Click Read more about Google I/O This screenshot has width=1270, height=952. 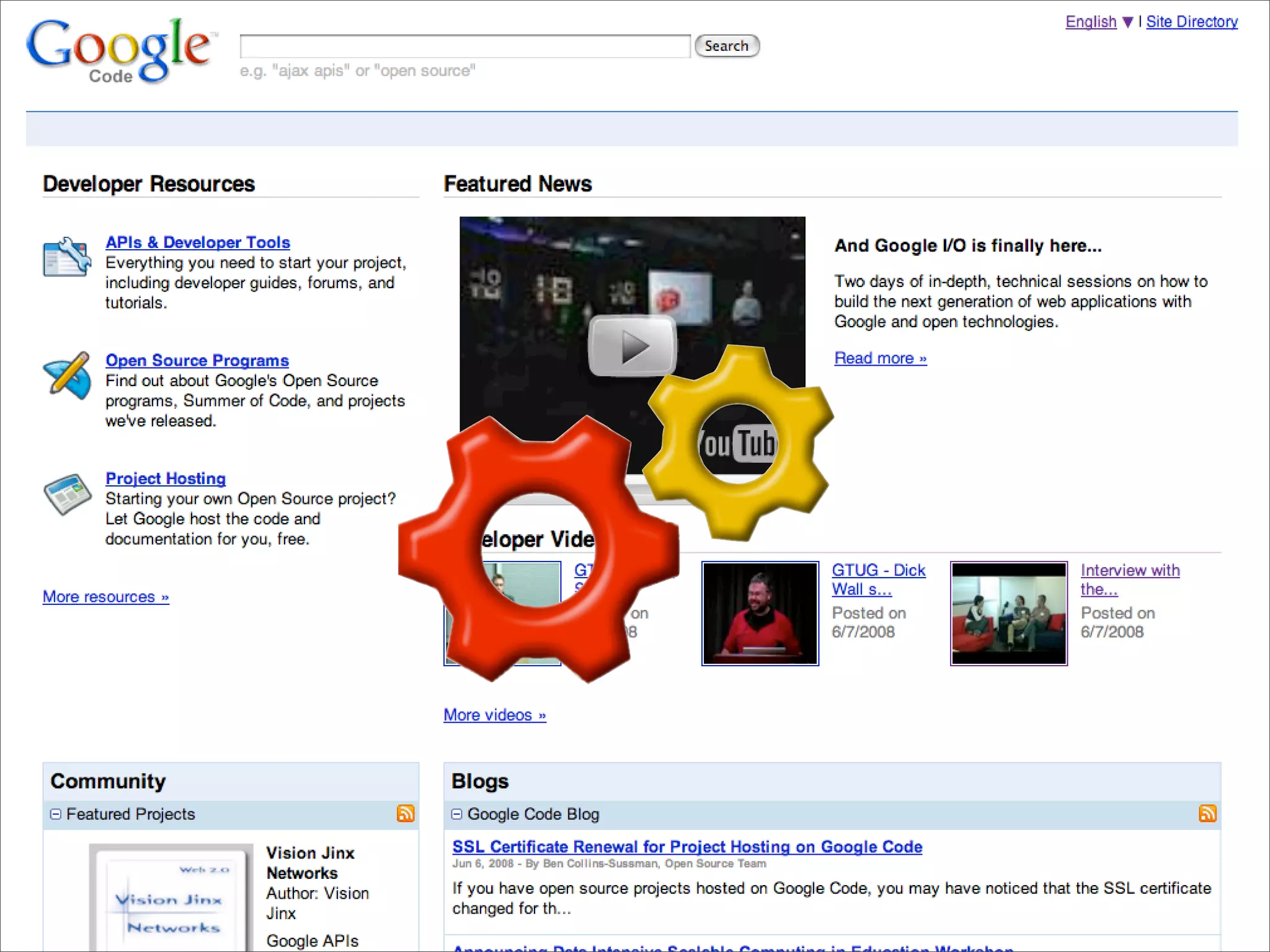(881, 358)
